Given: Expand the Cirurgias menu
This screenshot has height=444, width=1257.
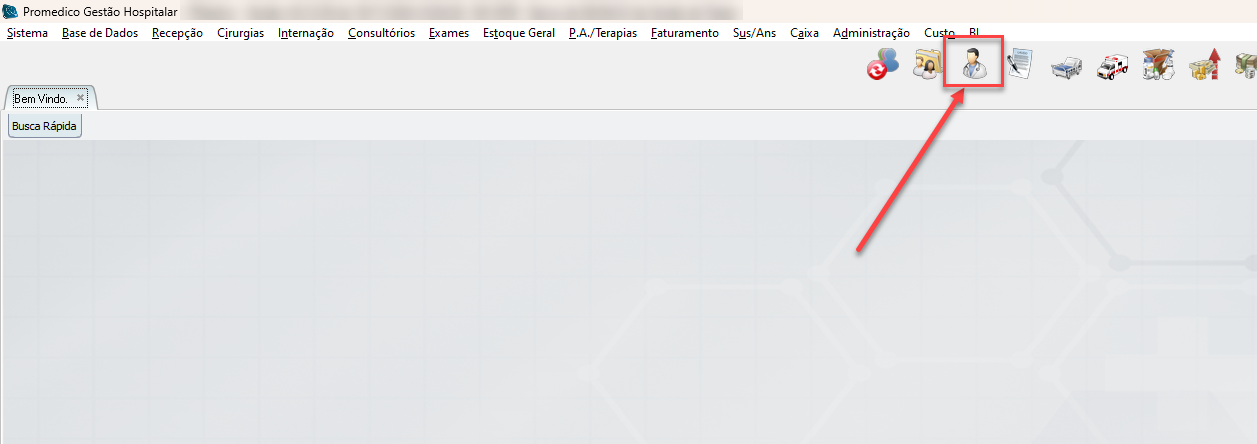Looking at the screenshot, I should [240, 33].
